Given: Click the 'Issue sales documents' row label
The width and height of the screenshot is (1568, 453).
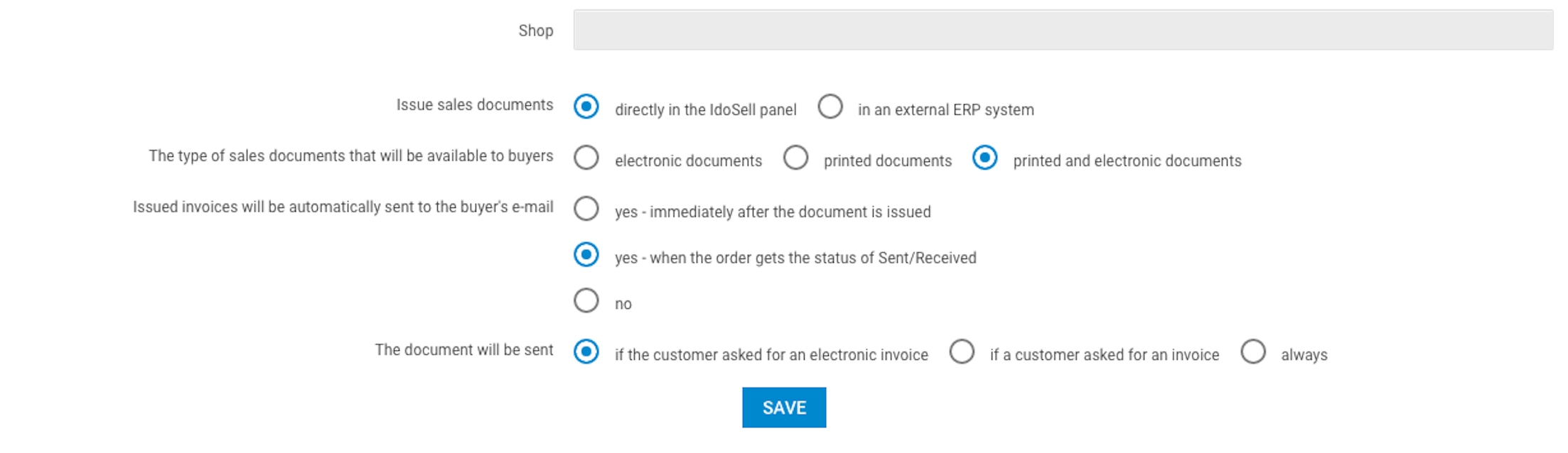Looking at the screenshot, I should point(474,105).
